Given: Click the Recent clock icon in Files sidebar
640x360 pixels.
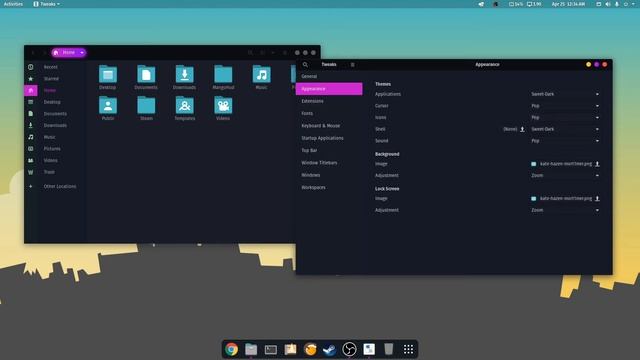Looking at the screenshot, I should pyautogui.click(x=31, y=67).
